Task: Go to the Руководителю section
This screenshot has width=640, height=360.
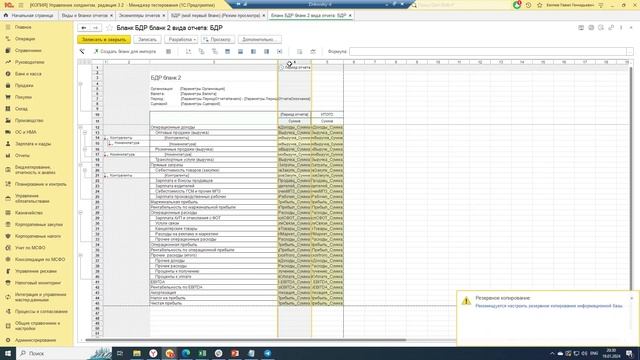Action: click(29, 62)
